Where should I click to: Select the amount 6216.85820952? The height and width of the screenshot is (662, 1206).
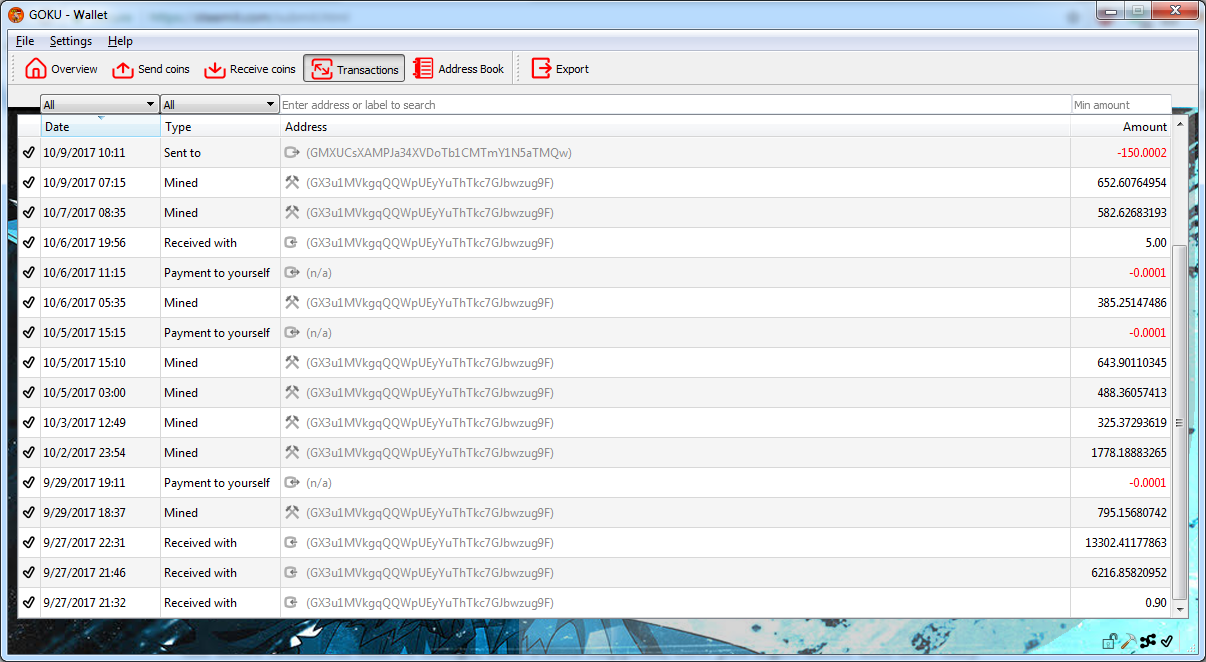[x=1129, y=573]
